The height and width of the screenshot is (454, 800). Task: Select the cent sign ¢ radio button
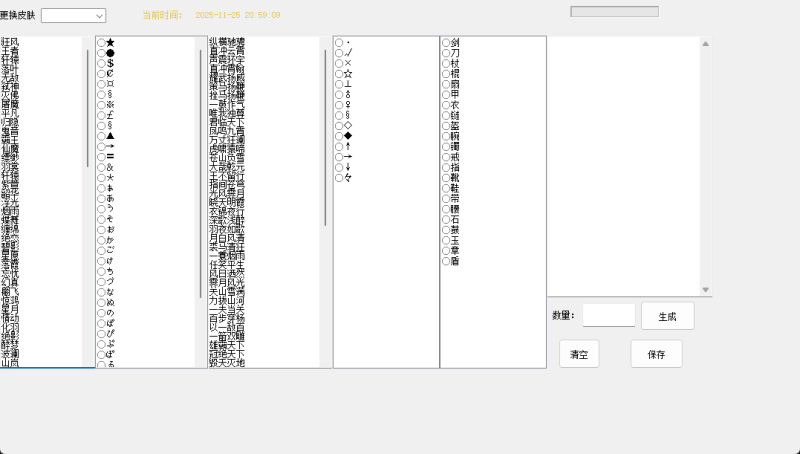tap(102, 74)
